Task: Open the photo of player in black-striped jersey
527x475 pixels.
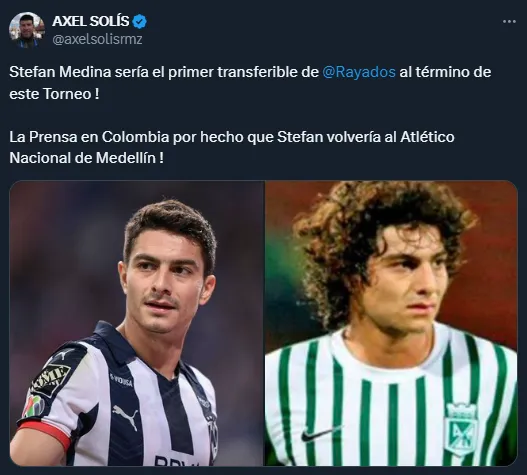Action: tap(136, 323)
